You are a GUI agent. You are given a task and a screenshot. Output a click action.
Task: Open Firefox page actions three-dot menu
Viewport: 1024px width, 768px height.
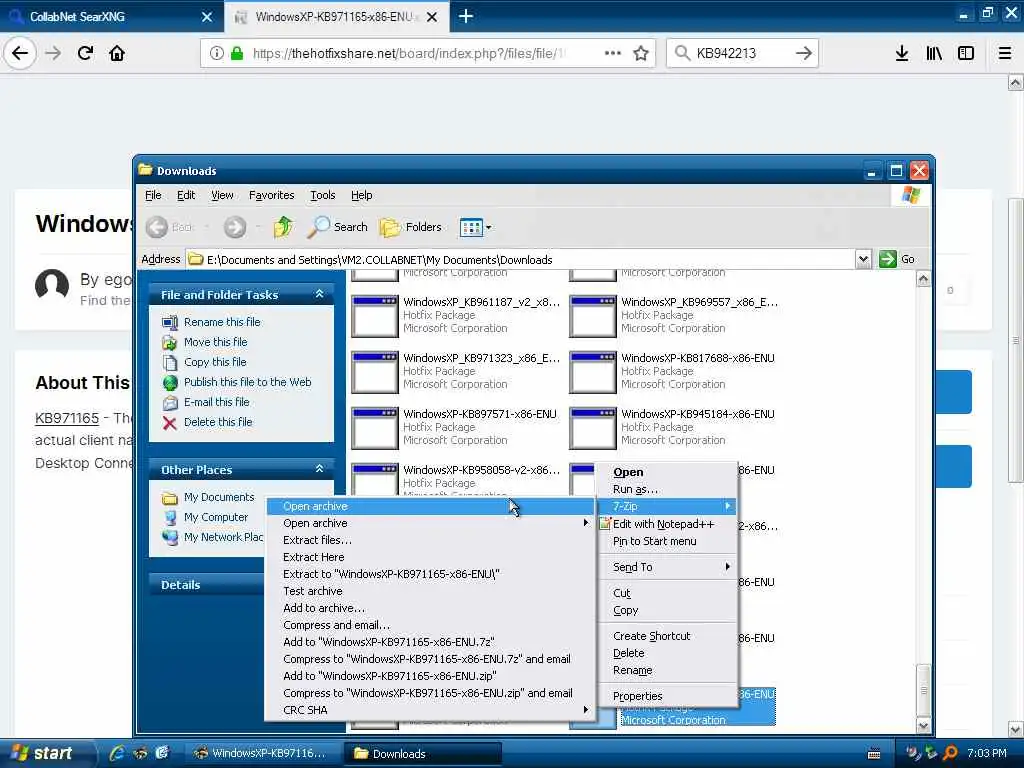point(613,53)
